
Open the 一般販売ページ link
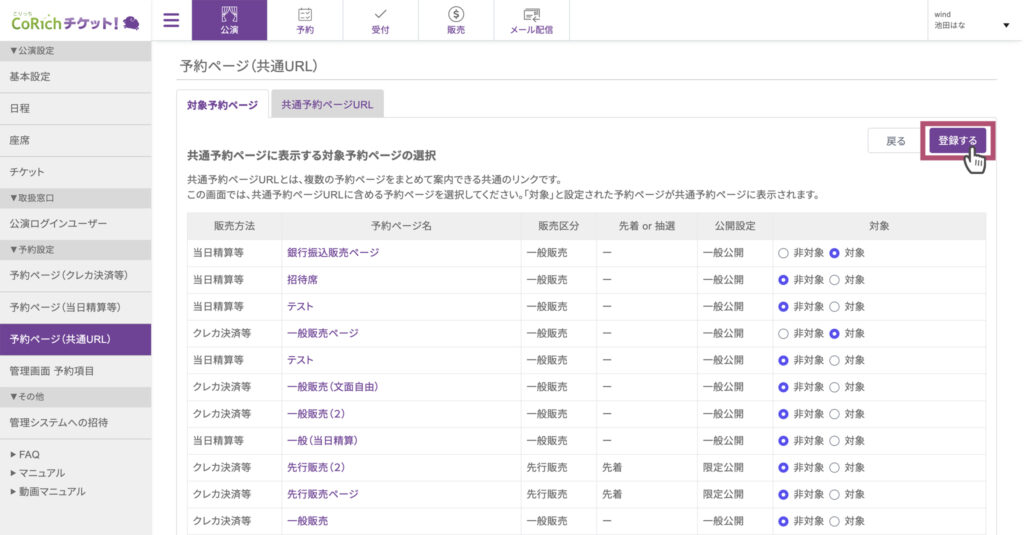click(x=322, y=333)
